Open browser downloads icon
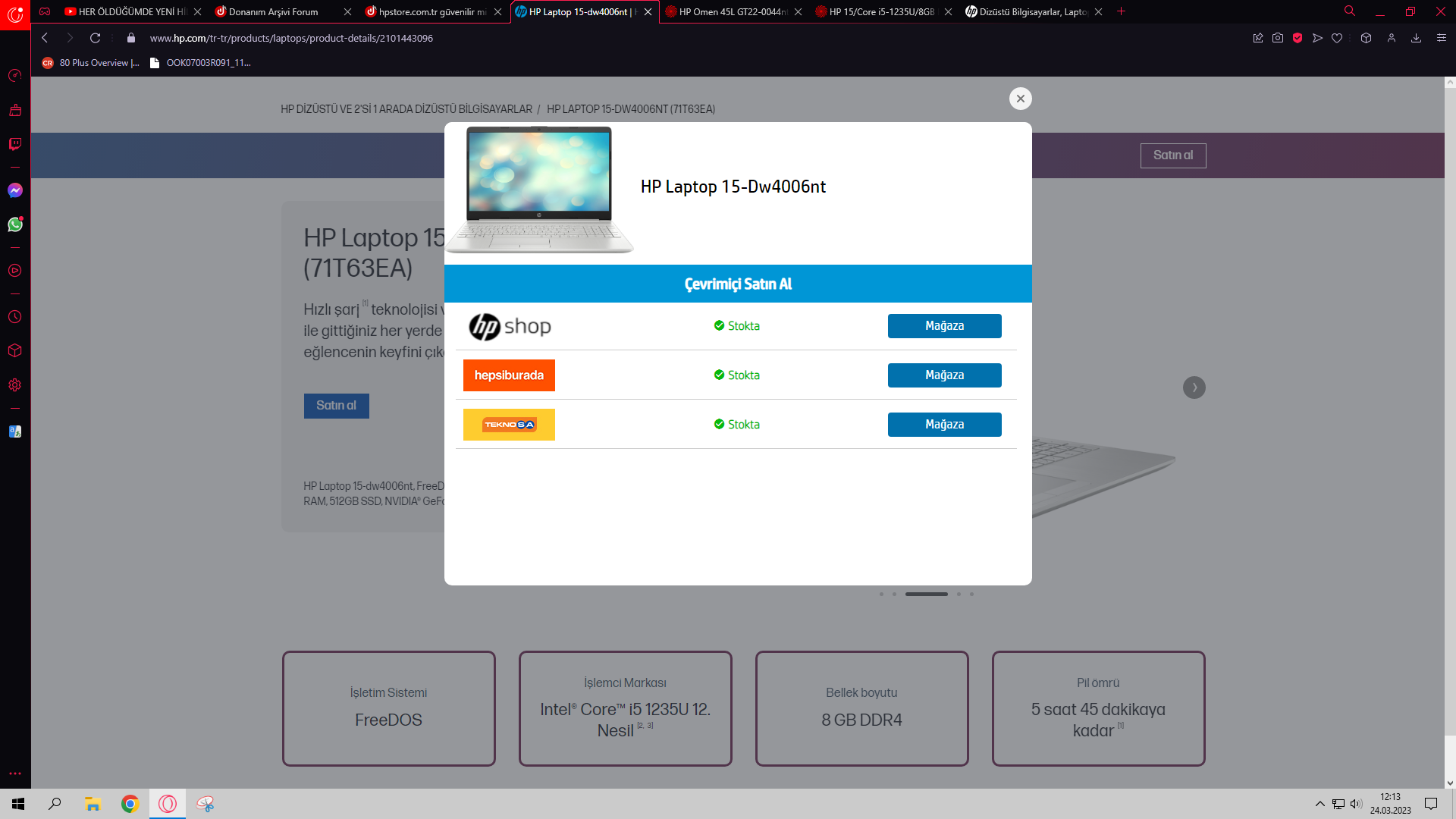This screenshot has width=1456, height=819. [x=1416, y=38]
